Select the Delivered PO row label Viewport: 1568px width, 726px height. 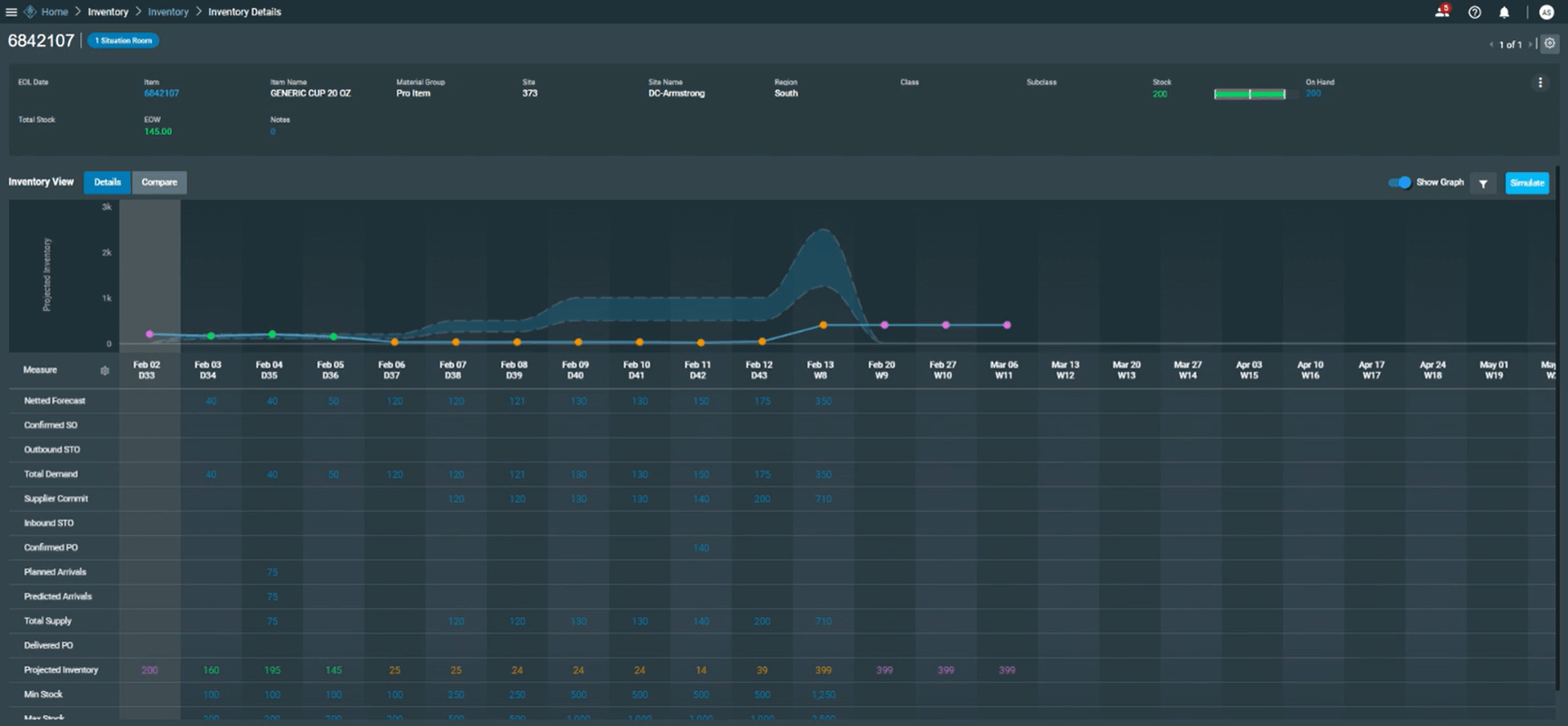point(48,646)
